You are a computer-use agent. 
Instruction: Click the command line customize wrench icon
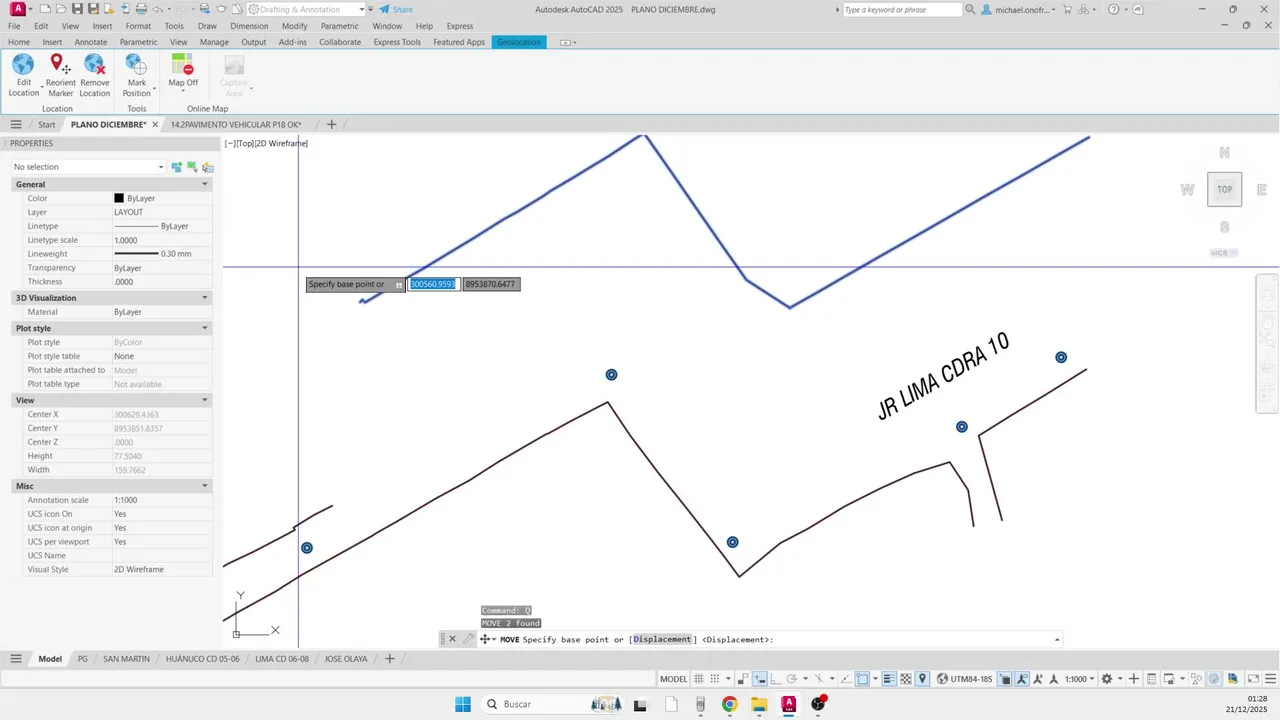467,639
